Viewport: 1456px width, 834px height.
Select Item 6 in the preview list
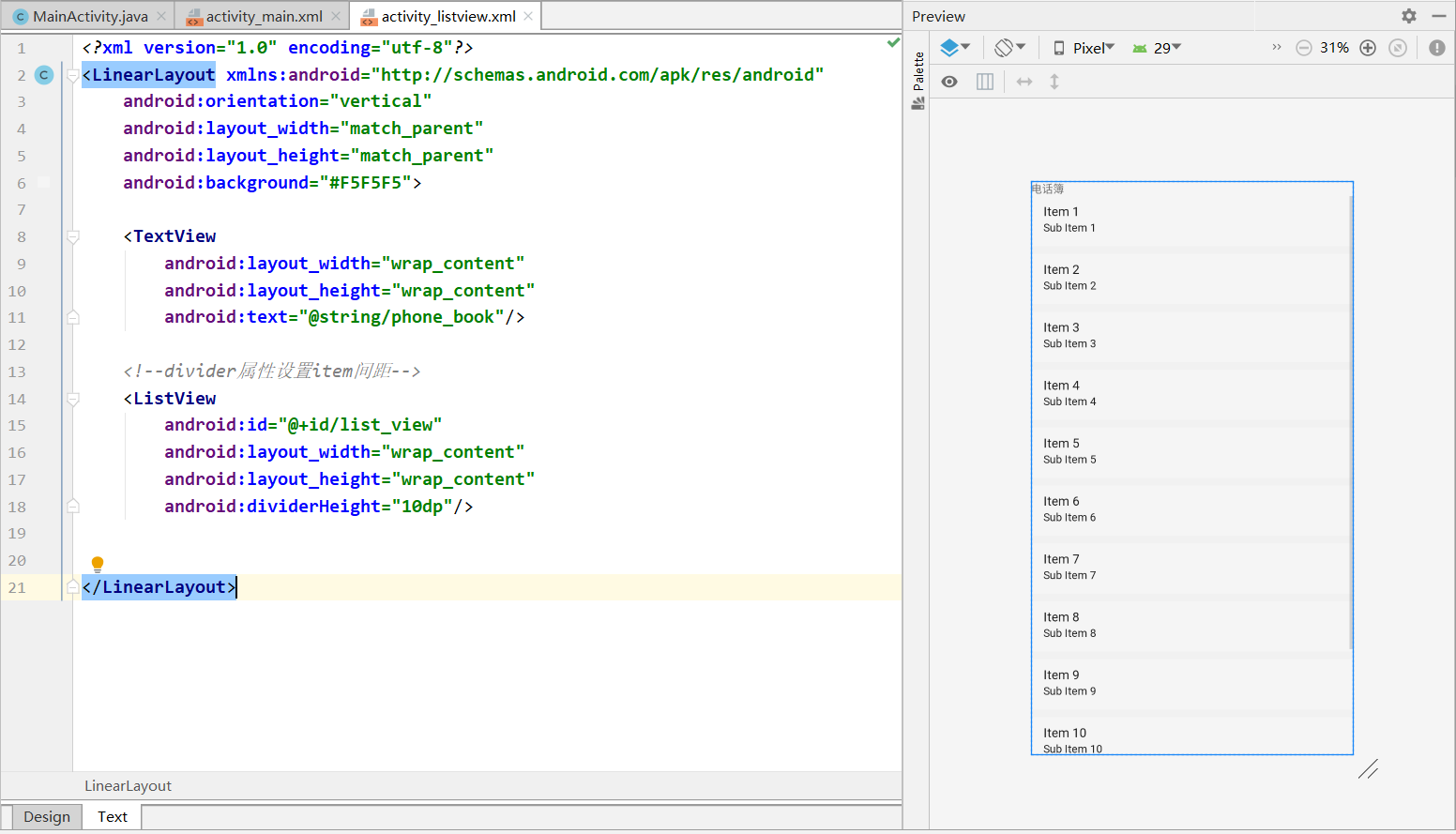tap(1191, 510)
